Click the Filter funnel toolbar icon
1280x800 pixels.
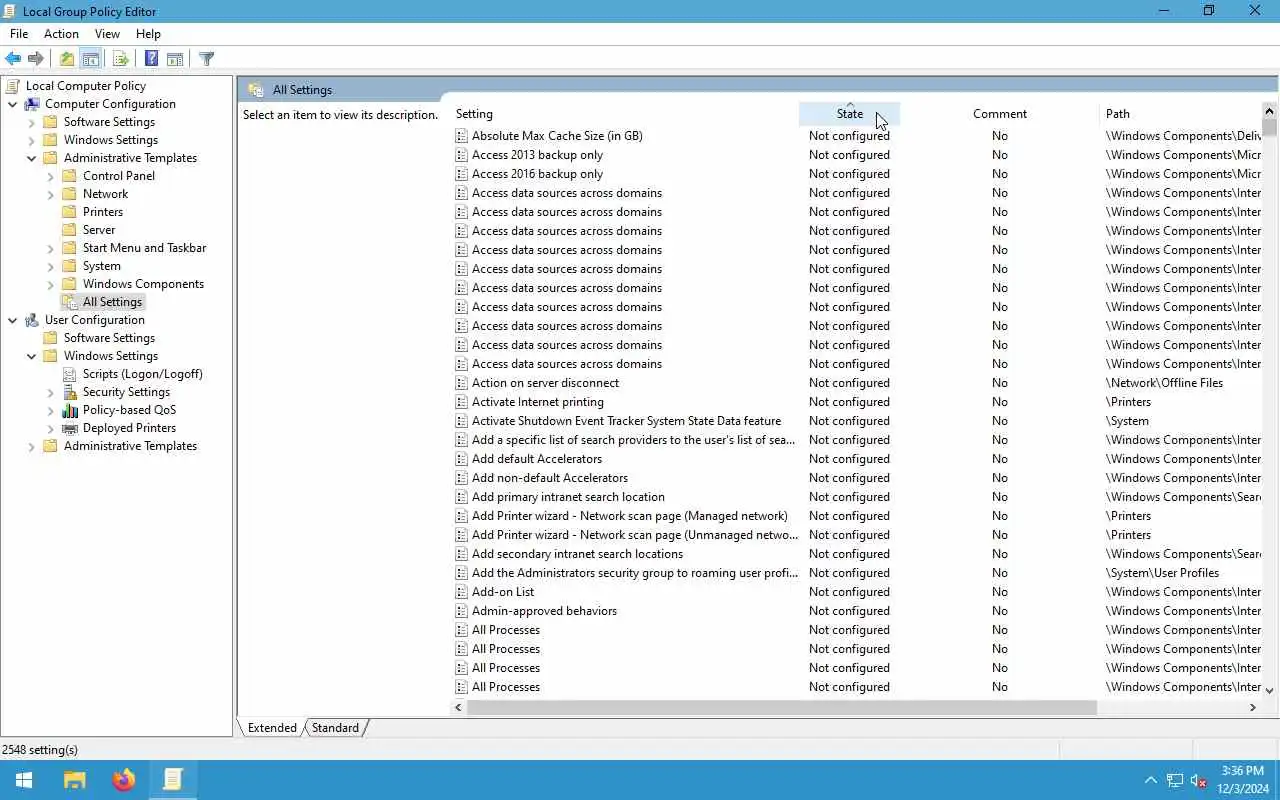[x=206, y=59]
